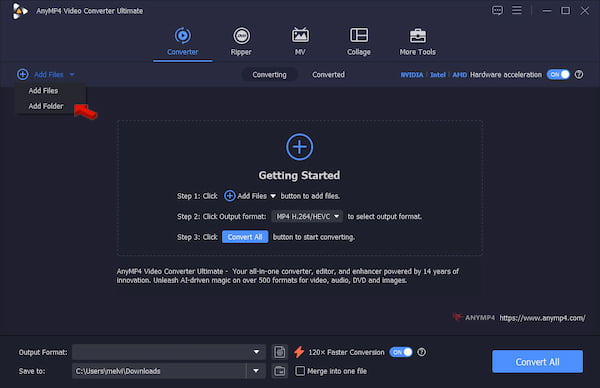Switch to the Ripper tab

coord(241,42)
